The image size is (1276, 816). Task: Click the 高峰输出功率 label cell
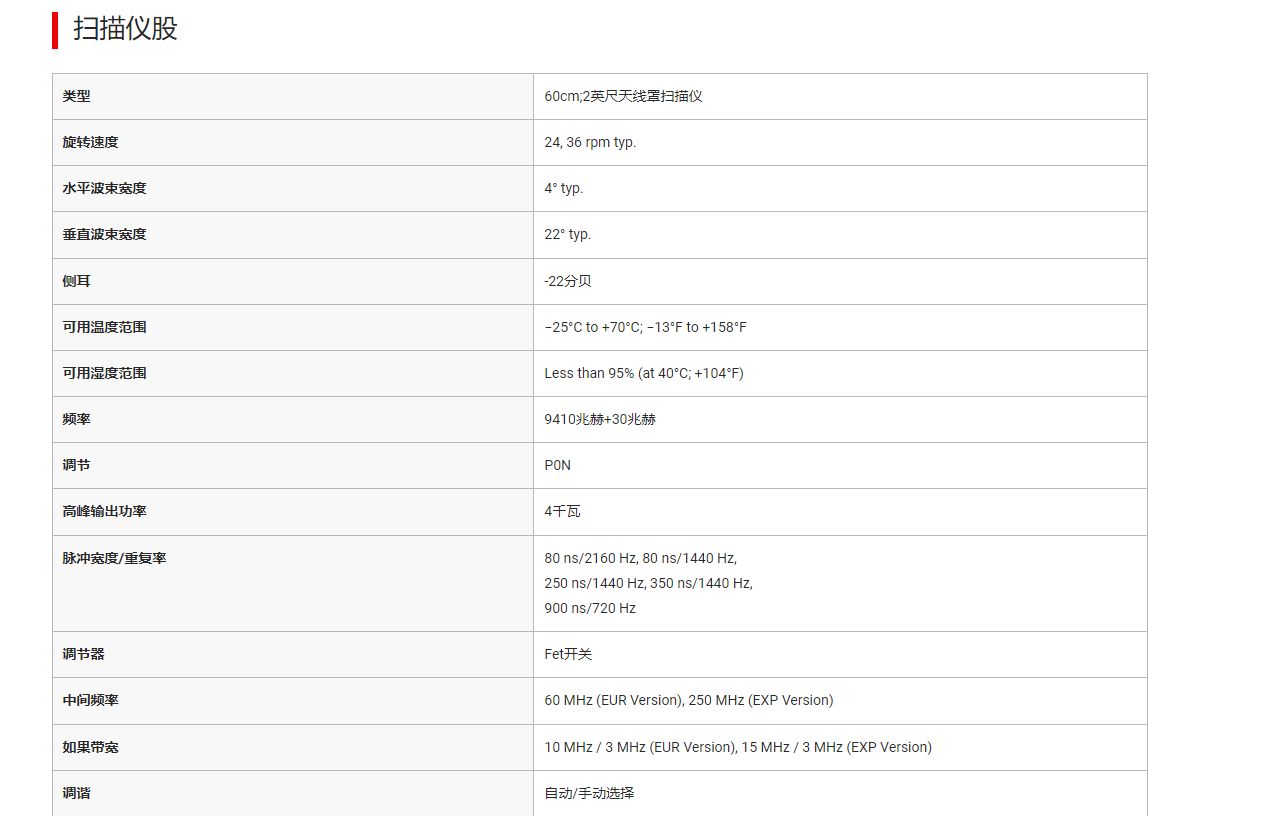point(293,511)
